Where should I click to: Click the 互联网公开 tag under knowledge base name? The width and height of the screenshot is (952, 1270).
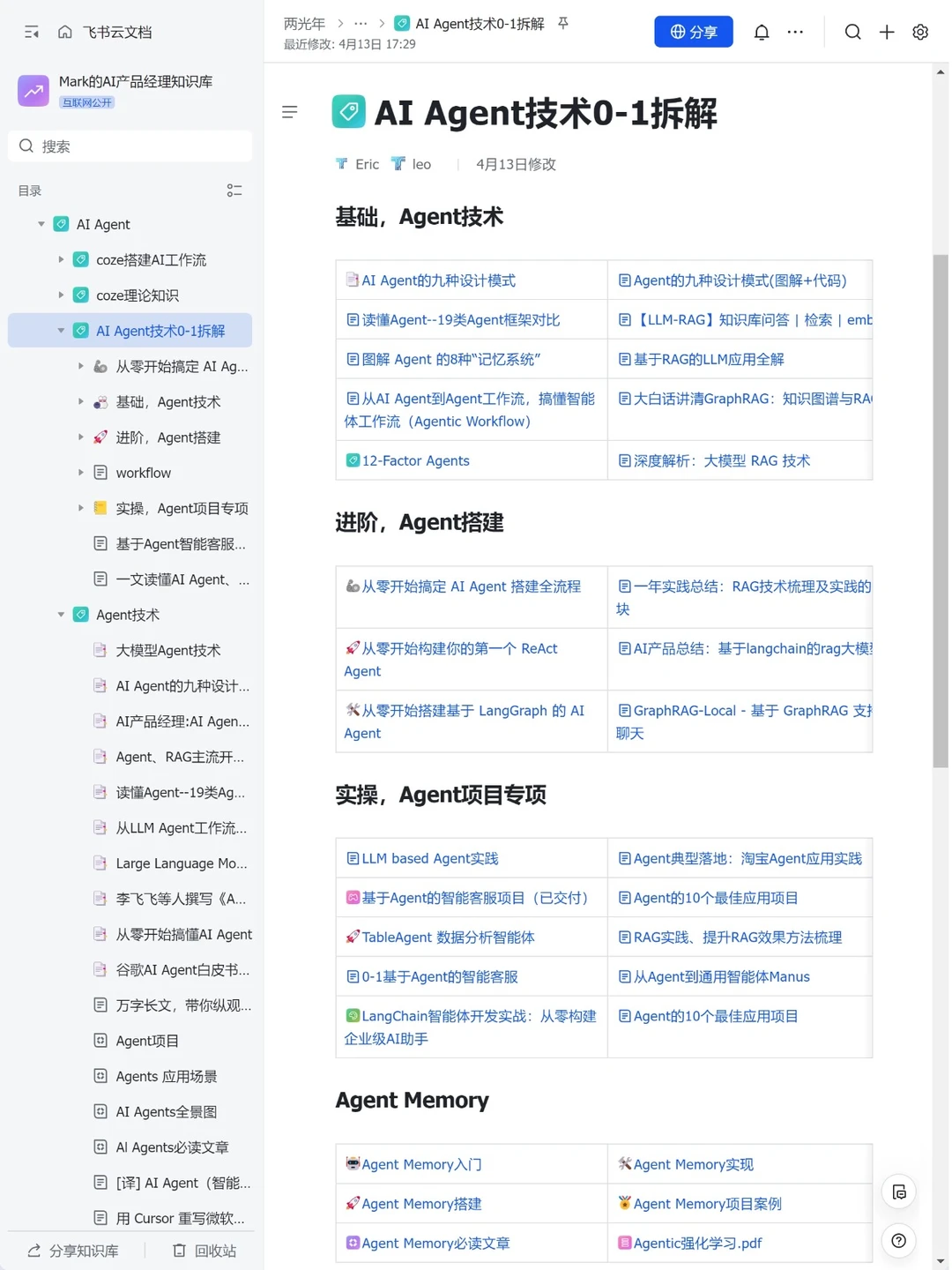(86, 102)
